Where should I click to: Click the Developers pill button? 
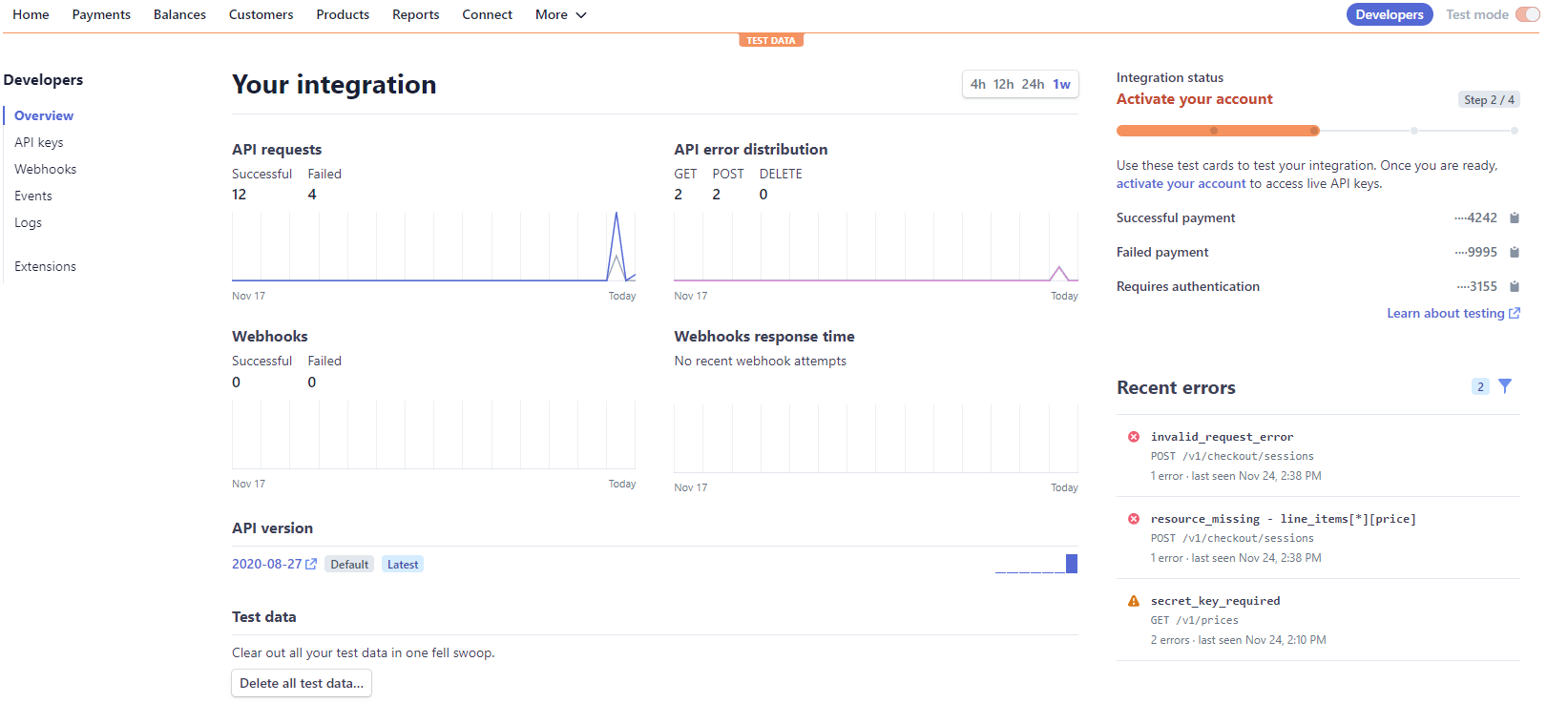(1389, 14)
